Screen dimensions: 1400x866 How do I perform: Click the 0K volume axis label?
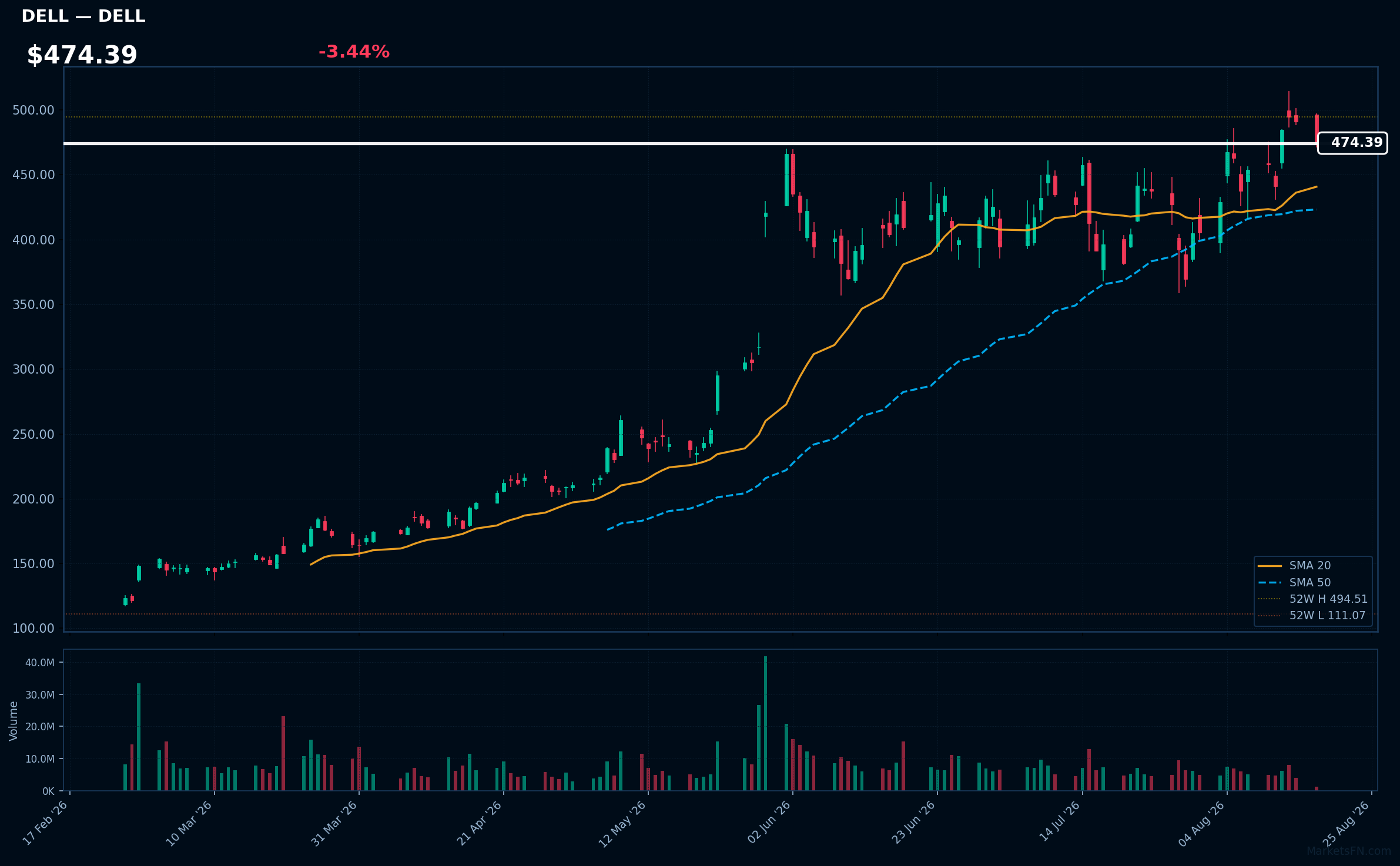[x=48, y=791]
